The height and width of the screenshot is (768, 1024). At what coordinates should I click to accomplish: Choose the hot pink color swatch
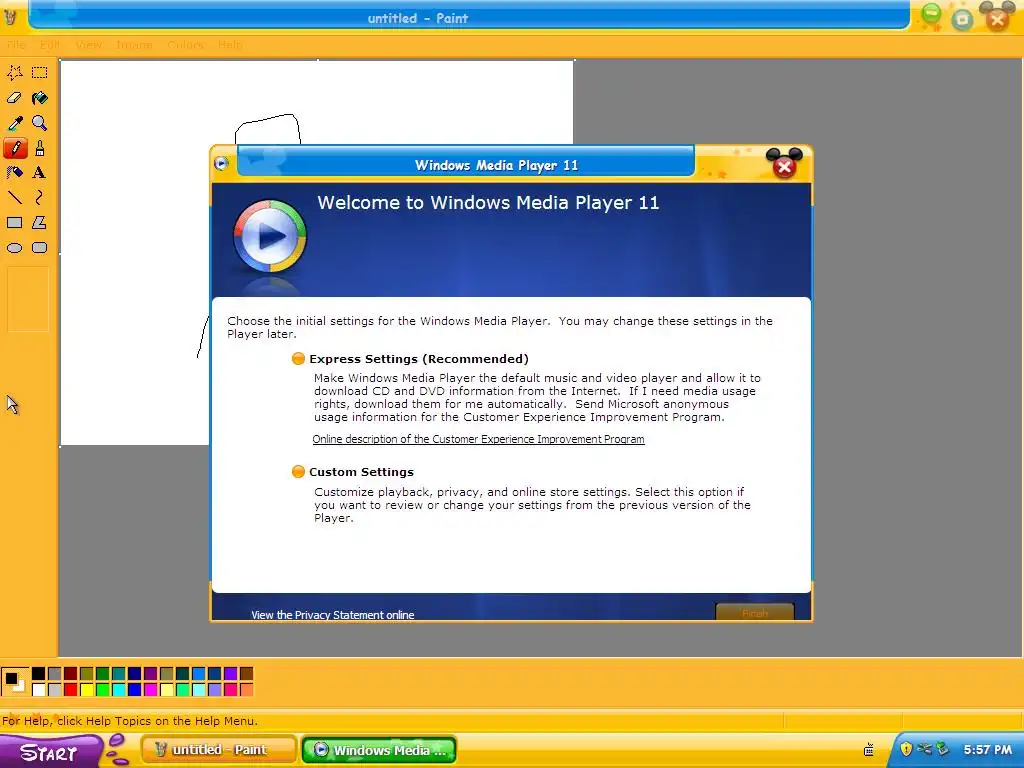click(230, 689)
